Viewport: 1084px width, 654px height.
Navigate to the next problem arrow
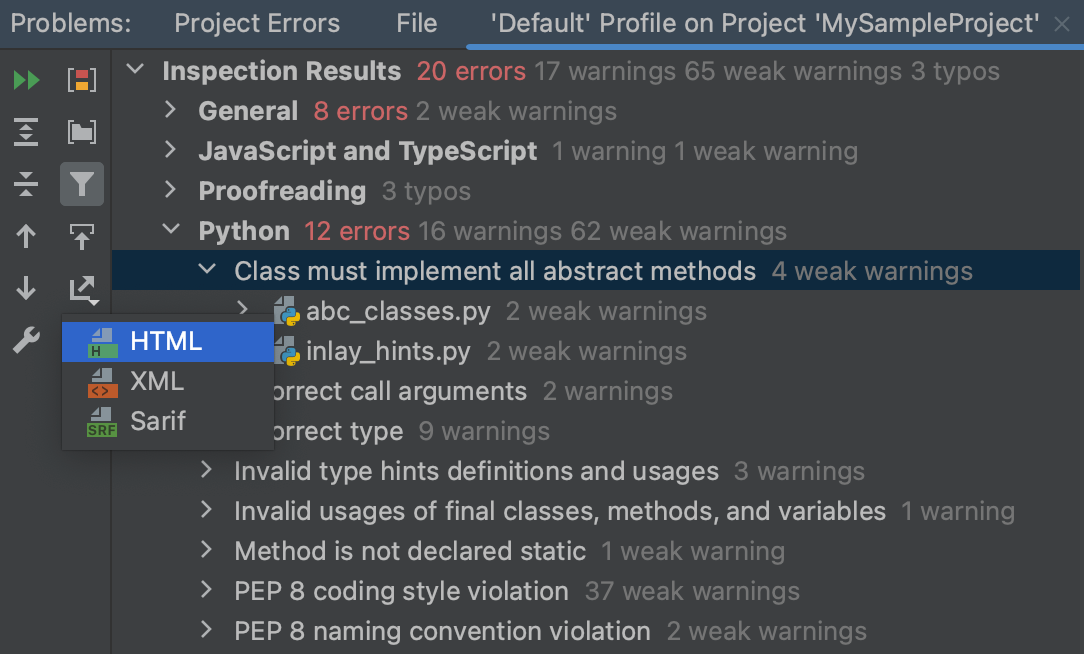(x=25, y=289)
